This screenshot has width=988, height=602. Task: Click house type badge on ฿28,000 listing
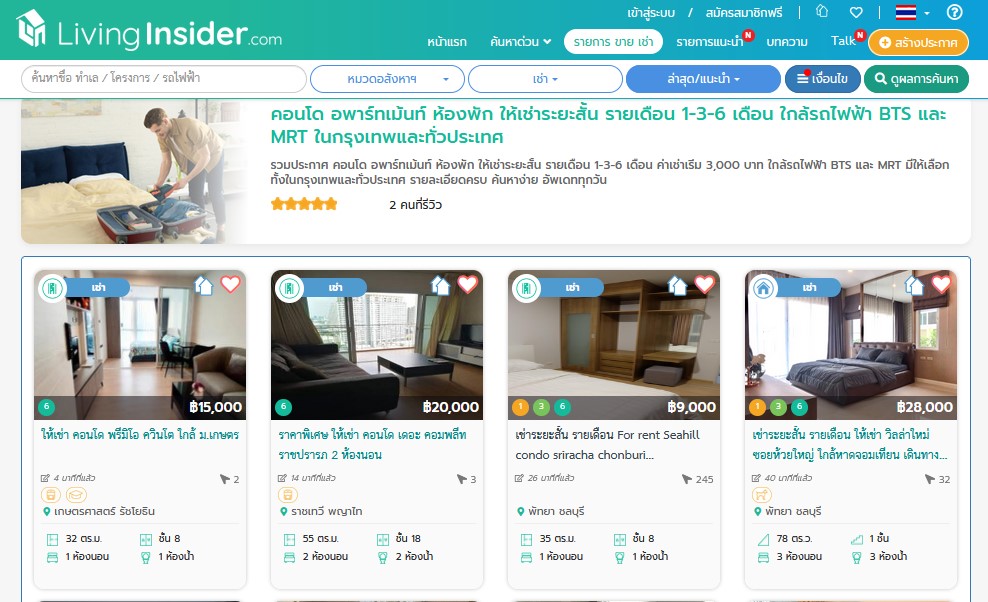coord(764,288)
